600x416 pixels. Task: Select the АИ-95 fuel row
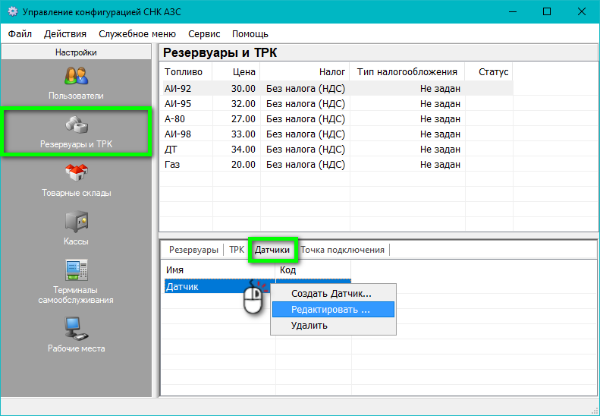pos(178,102)
